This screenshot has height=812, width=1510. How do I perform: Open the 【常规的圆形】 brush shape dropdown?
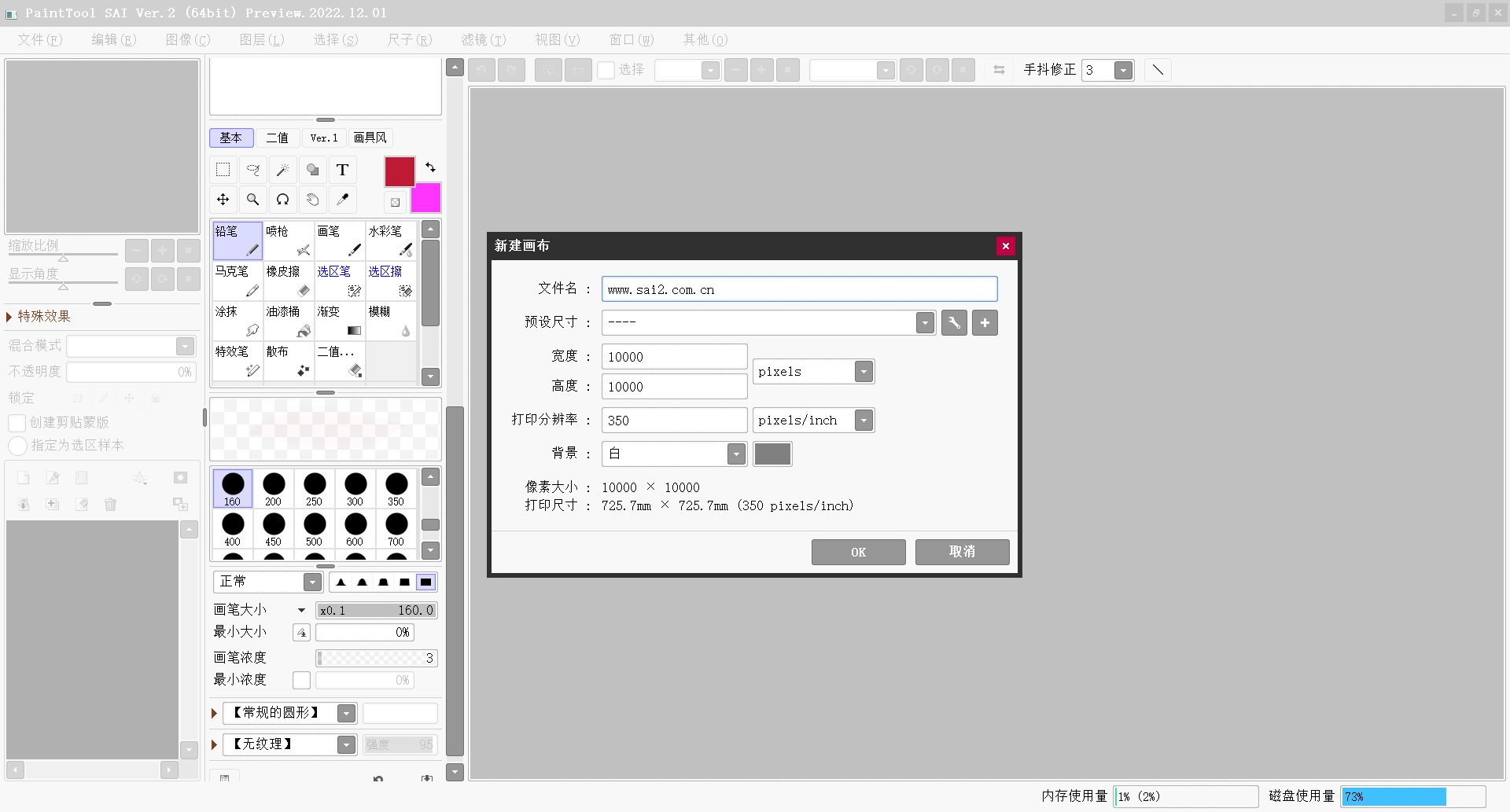tap(346, 713)
